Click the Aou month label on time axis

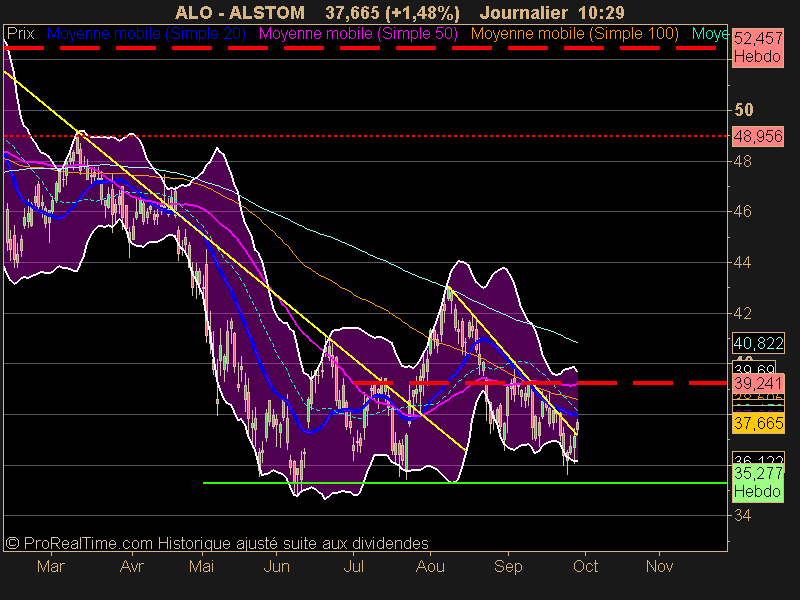point(430,566)
